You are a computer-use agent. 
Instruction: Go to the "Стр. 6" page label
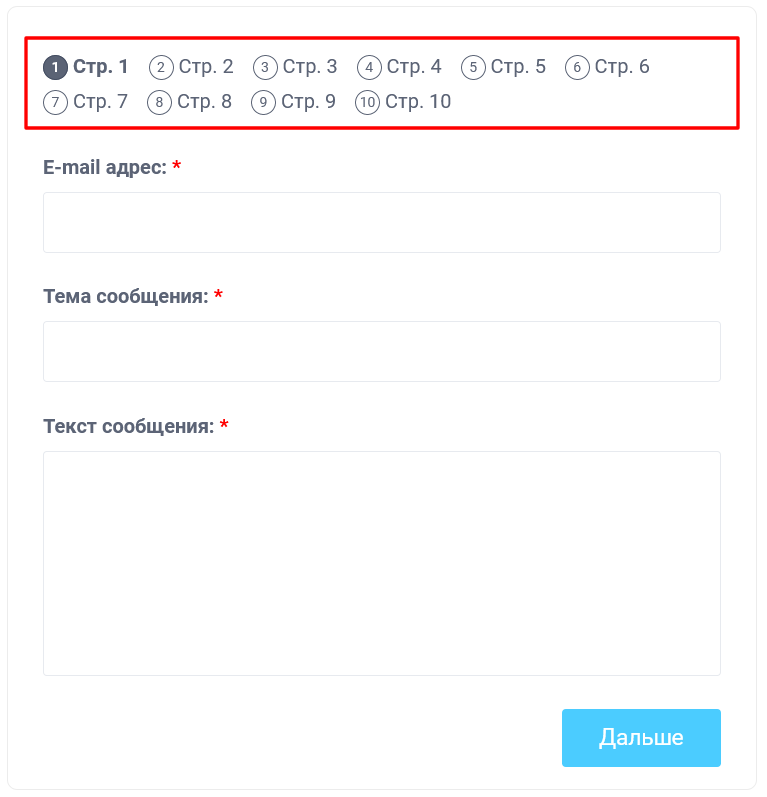tap(622, 67)
